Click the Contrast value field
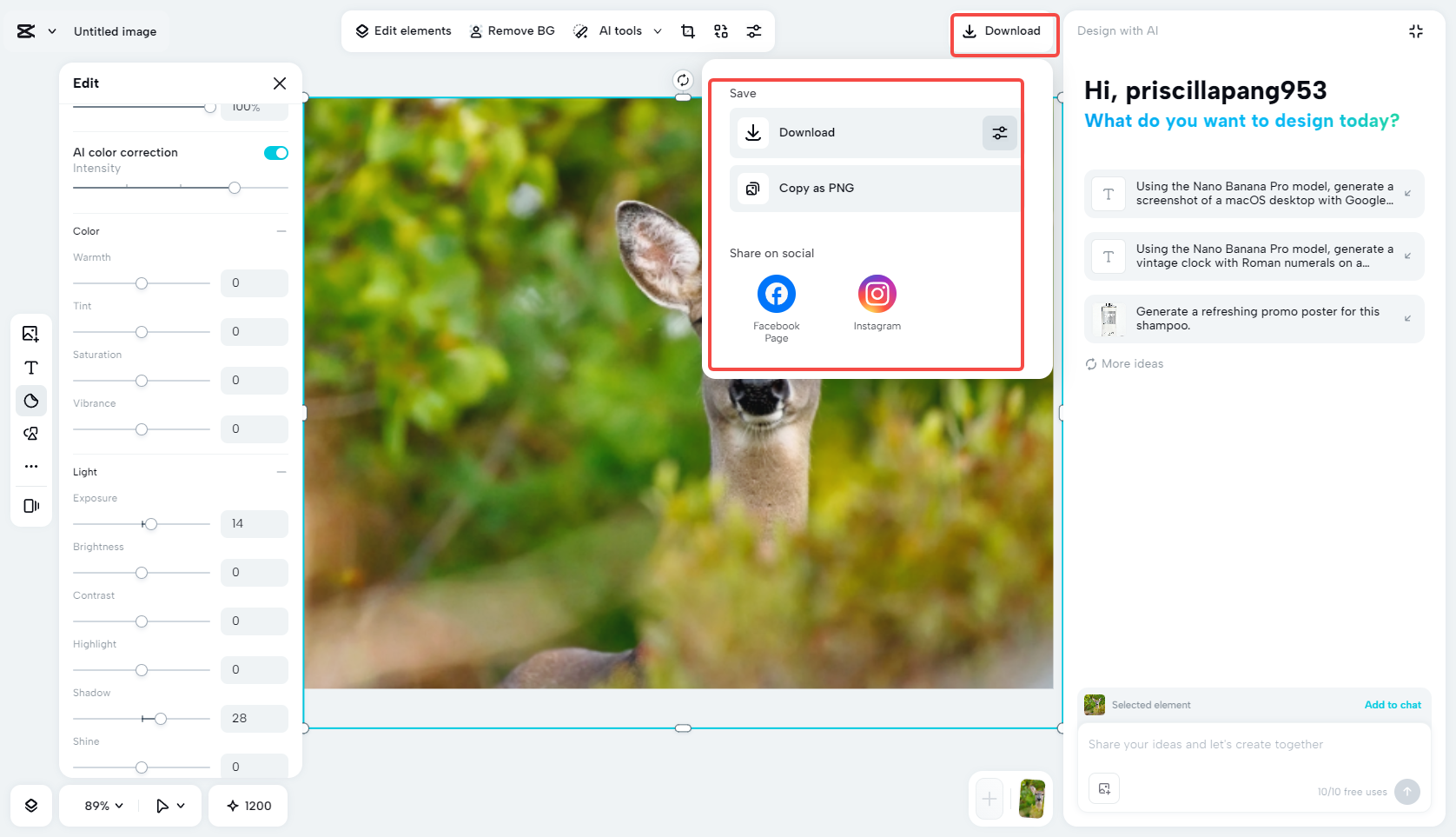 click(255, 621)
